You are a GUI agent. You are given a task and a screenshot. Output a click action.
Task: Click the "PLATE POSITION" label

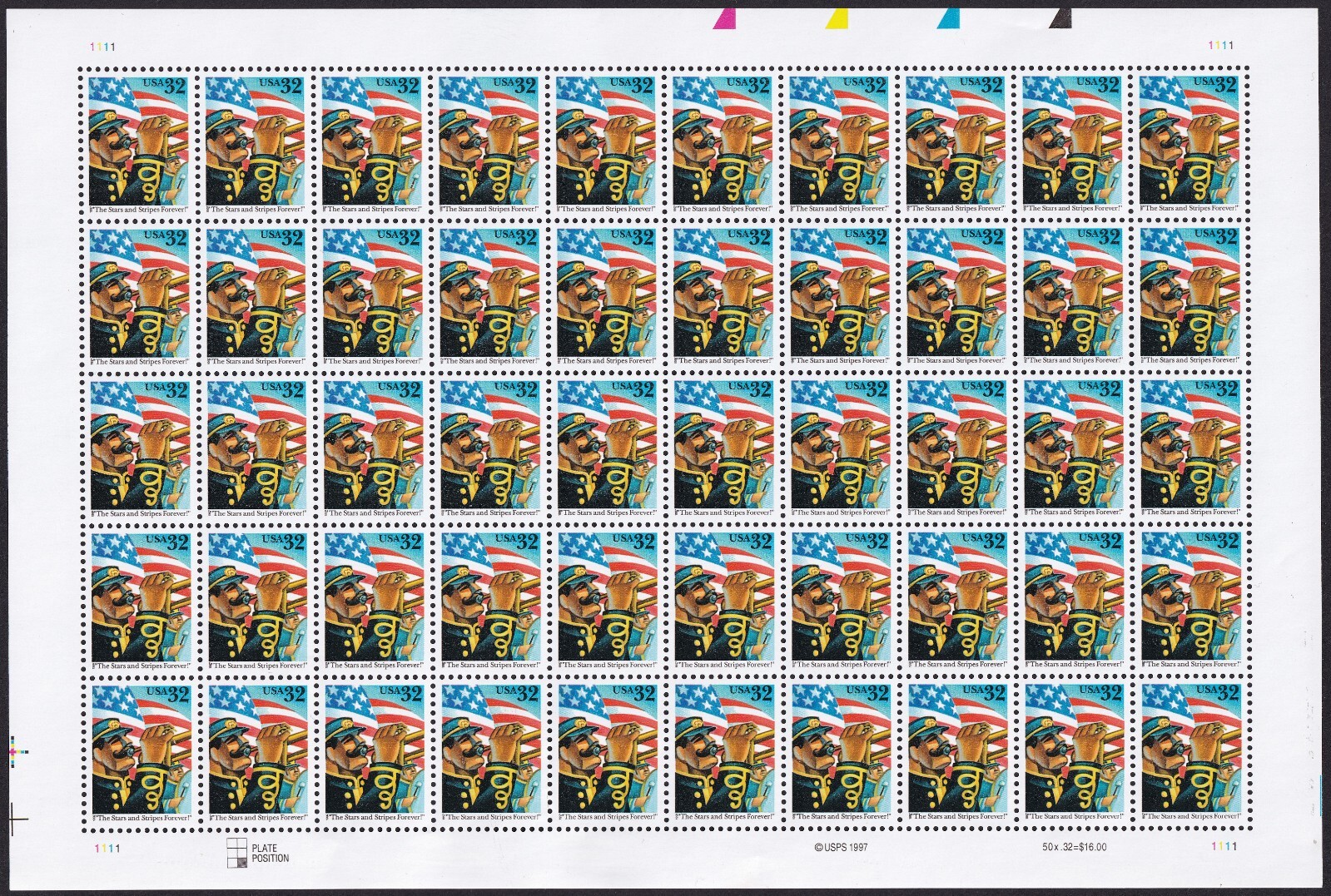[271, 854]
